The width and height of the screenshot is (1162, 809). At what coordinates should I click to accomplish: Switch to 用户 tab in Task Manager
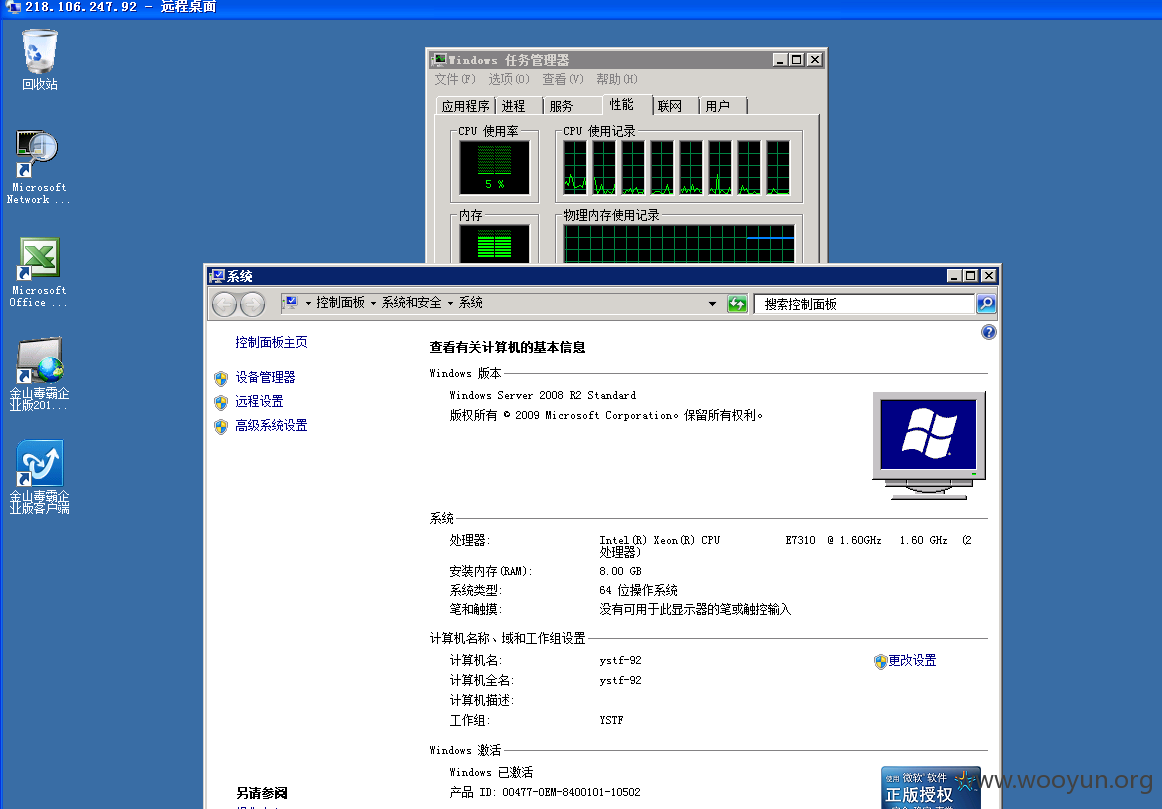717,106
